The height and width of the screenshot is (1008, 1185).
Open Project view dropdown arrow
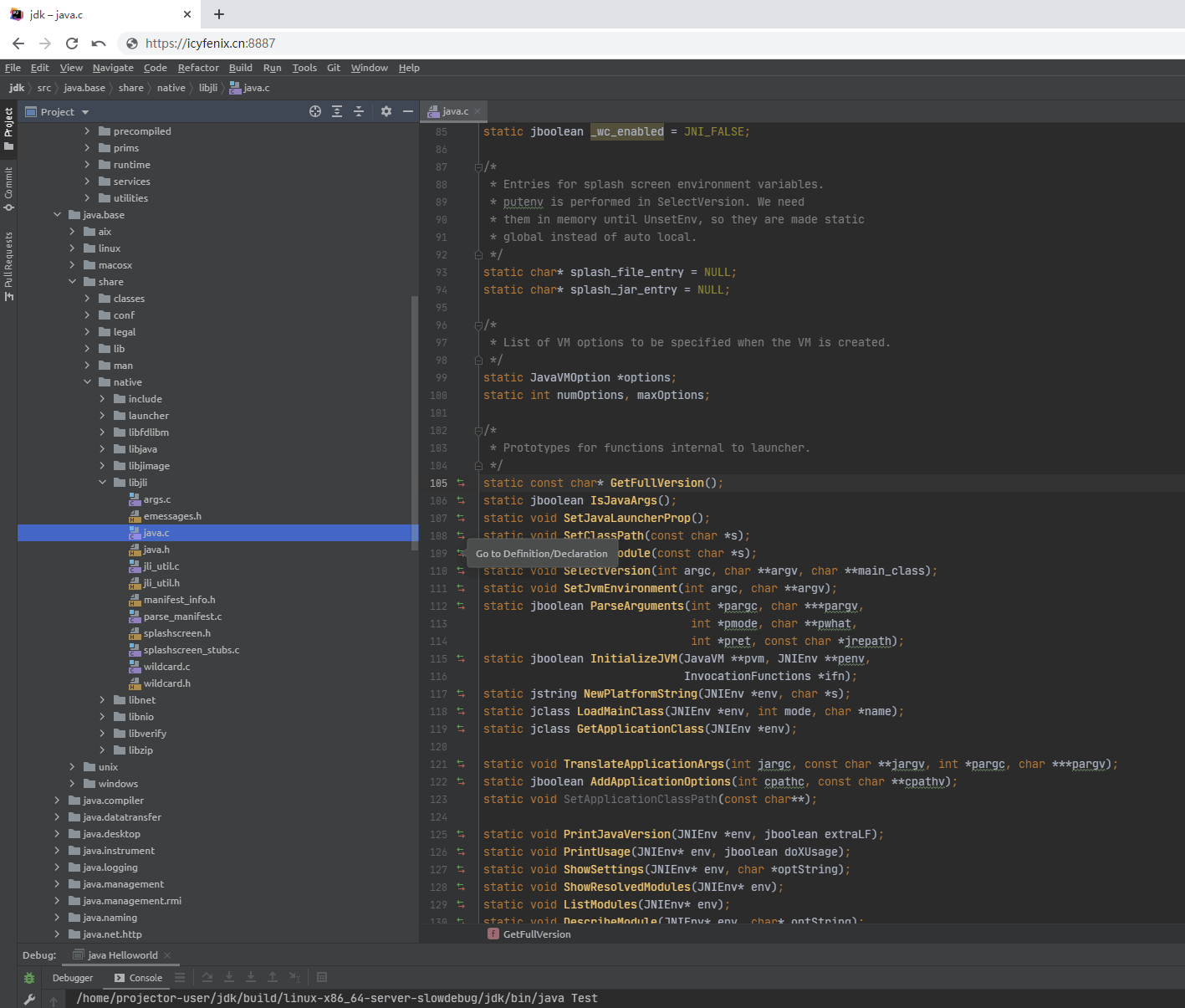(85, 112)
